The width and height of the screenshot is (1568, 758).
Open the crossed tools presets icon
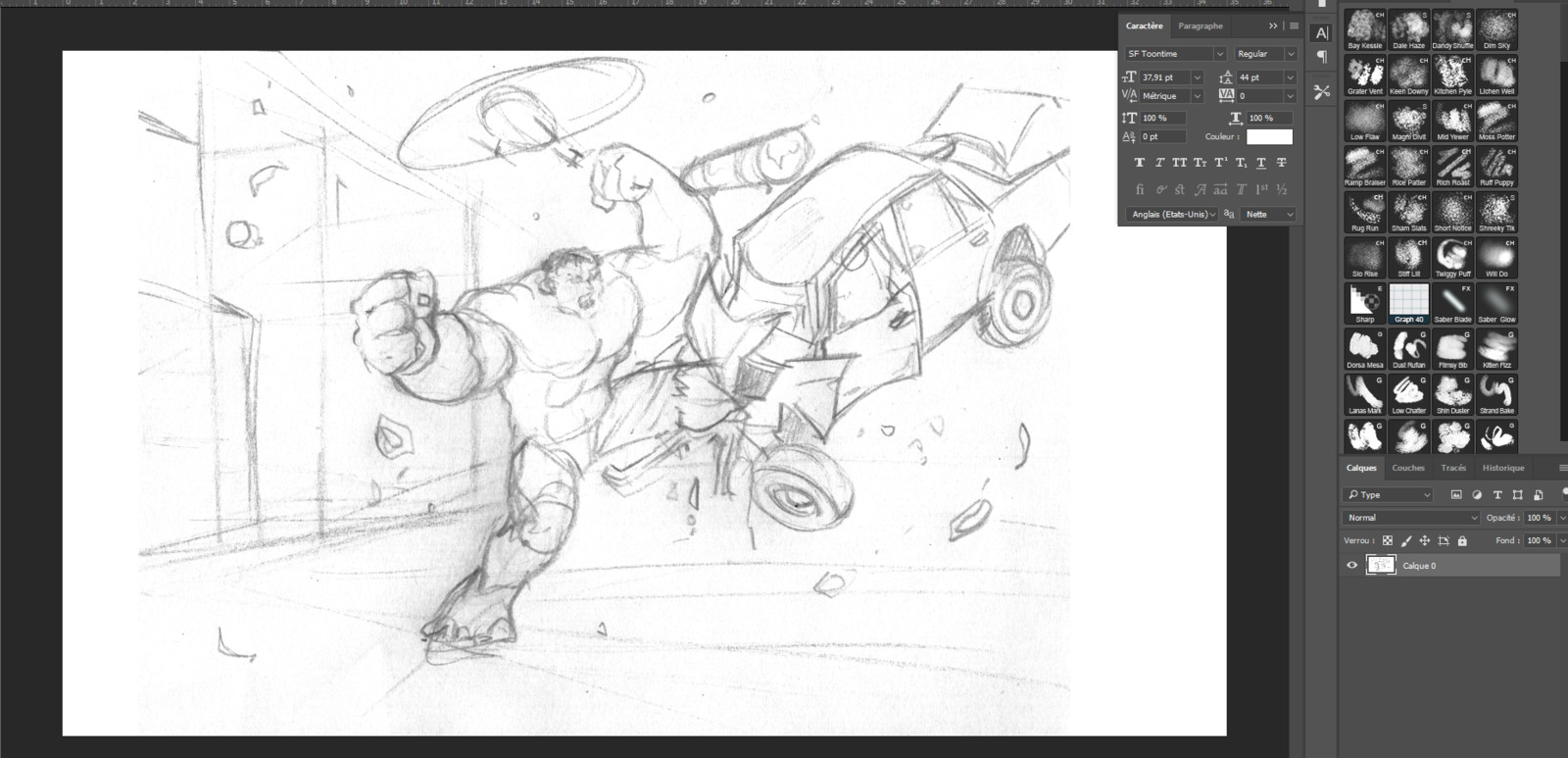[x=1321, y=92]
